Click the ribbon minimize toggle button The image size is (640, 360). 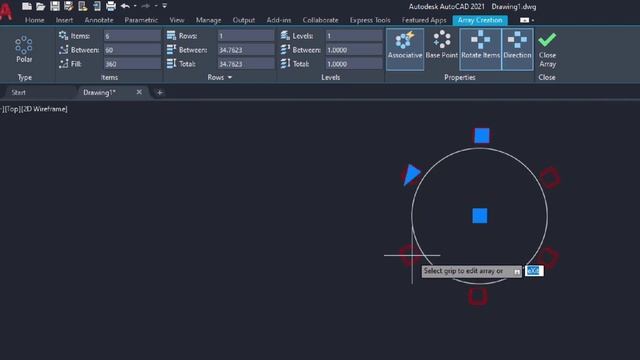coord(524,20)
